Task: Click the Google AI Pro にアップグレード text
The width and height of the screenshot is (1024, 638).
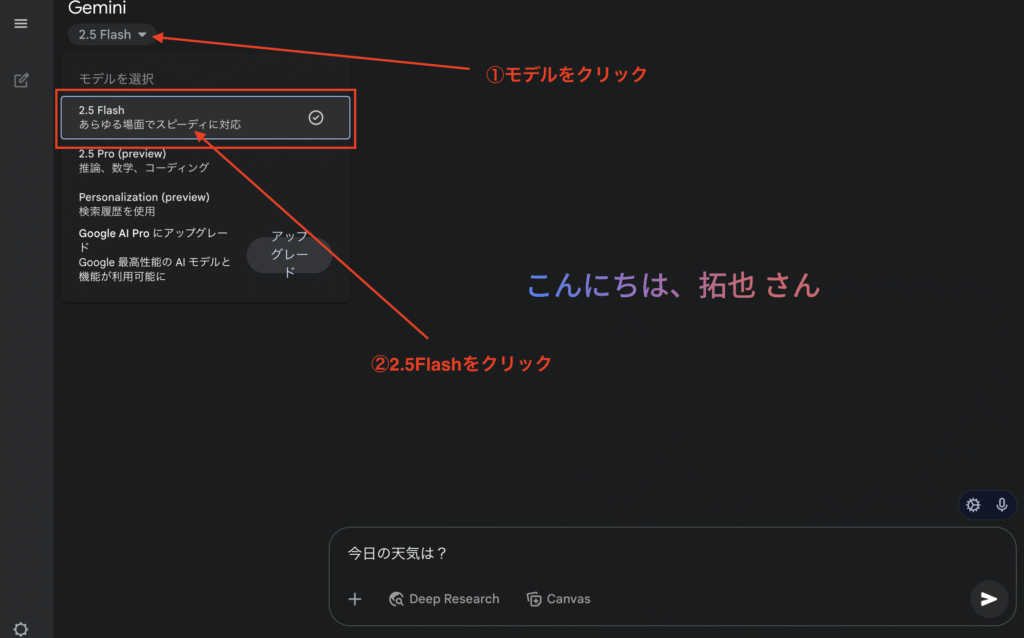Action: tap(153, 240)
